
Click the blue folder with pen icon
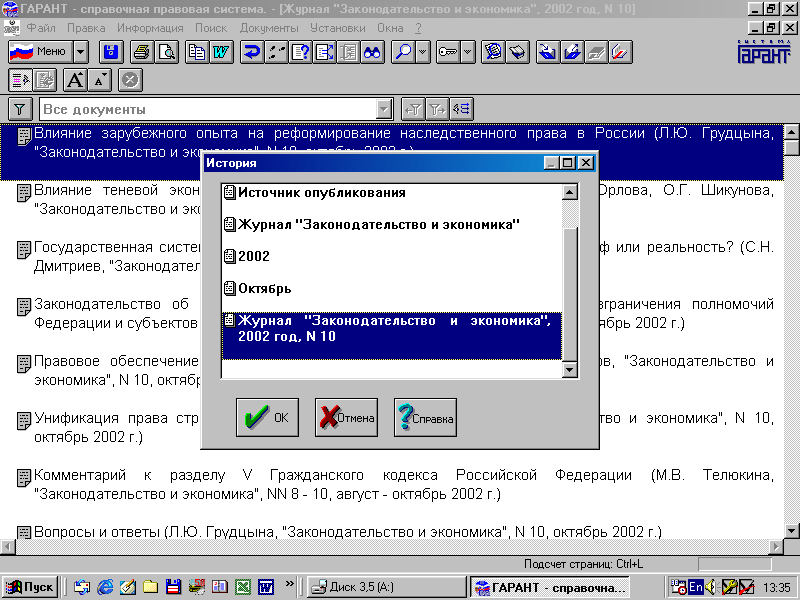click(572, 52)
